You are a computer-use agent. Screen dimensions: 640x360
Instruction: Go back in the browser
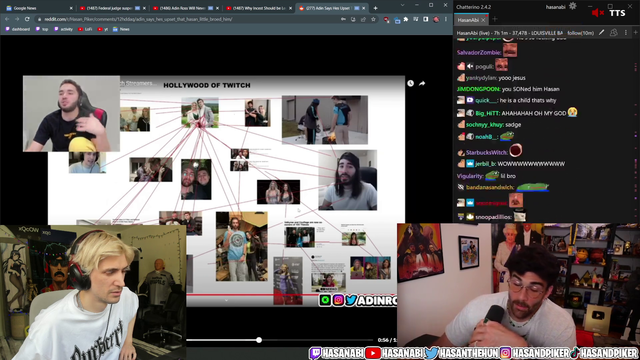pyautogui.click(x=7, y=19)
